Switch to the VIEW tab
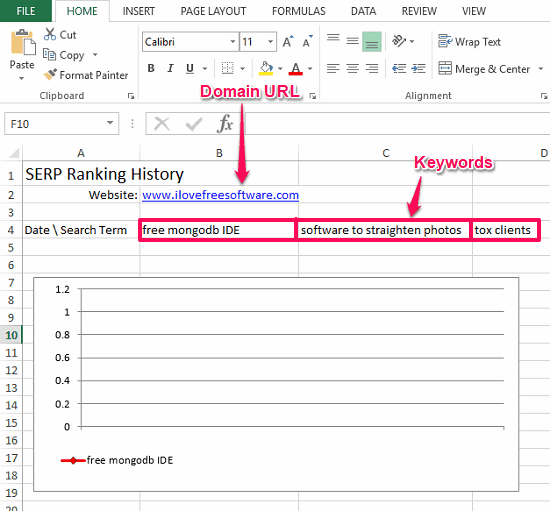The height and width of the screenshot is (511, 550). (x=474, y=11)
